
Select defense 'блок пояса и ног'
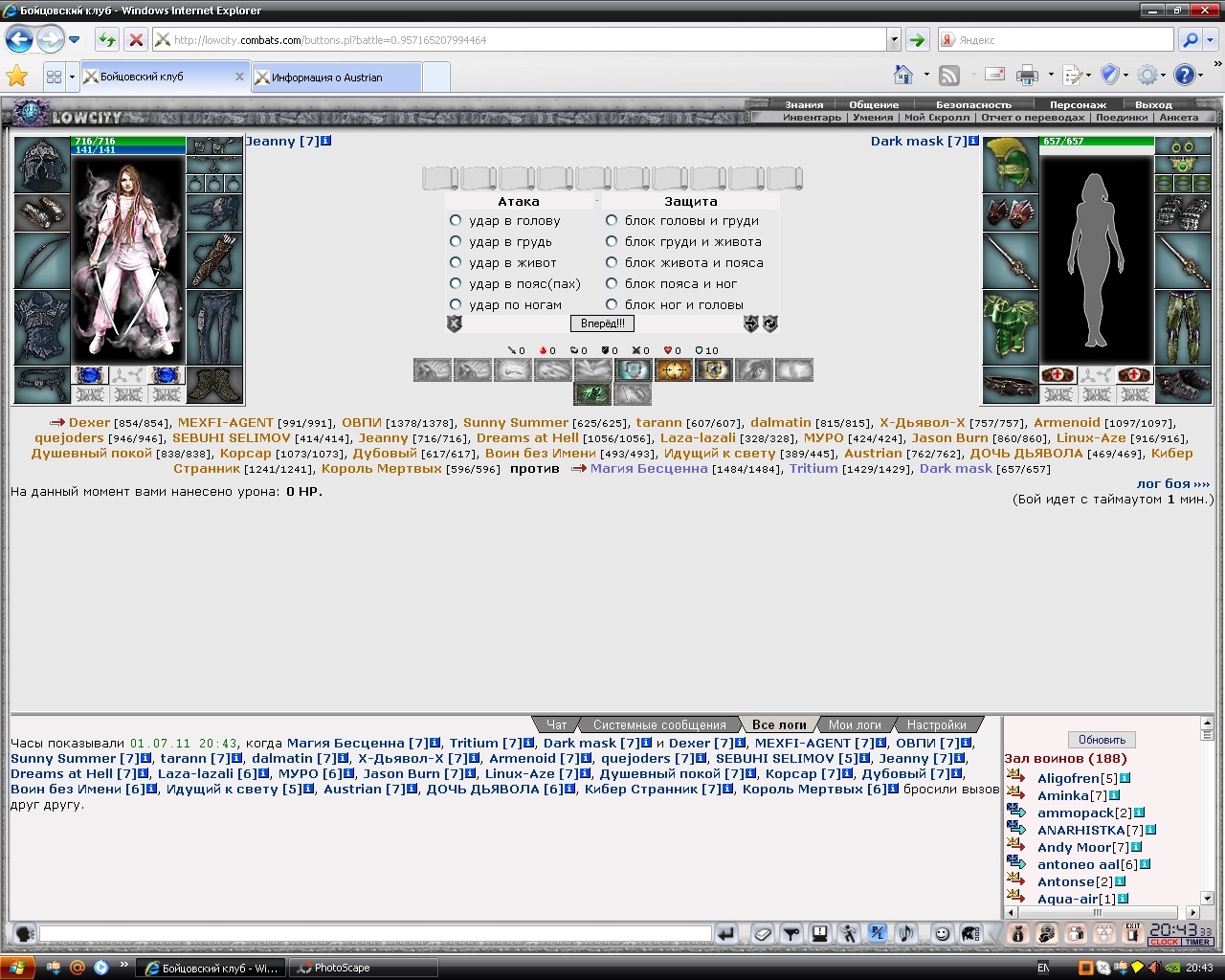click(612, 283)
